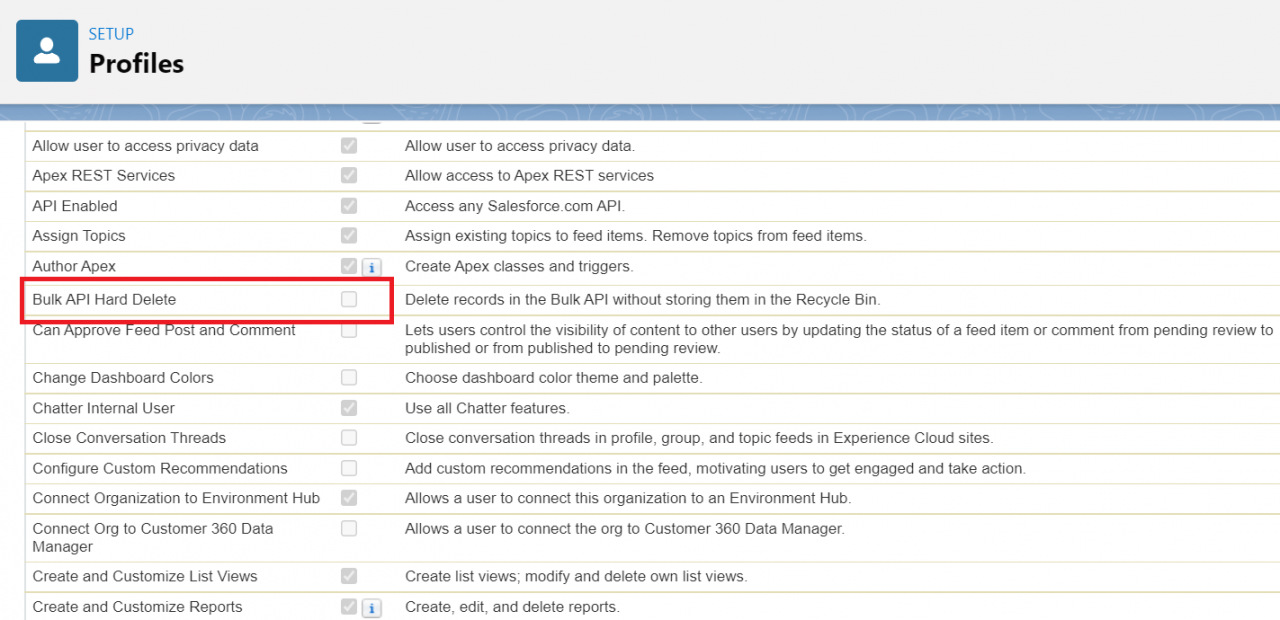Click 'Allow access to Apex REST services' description

[529, 176]
